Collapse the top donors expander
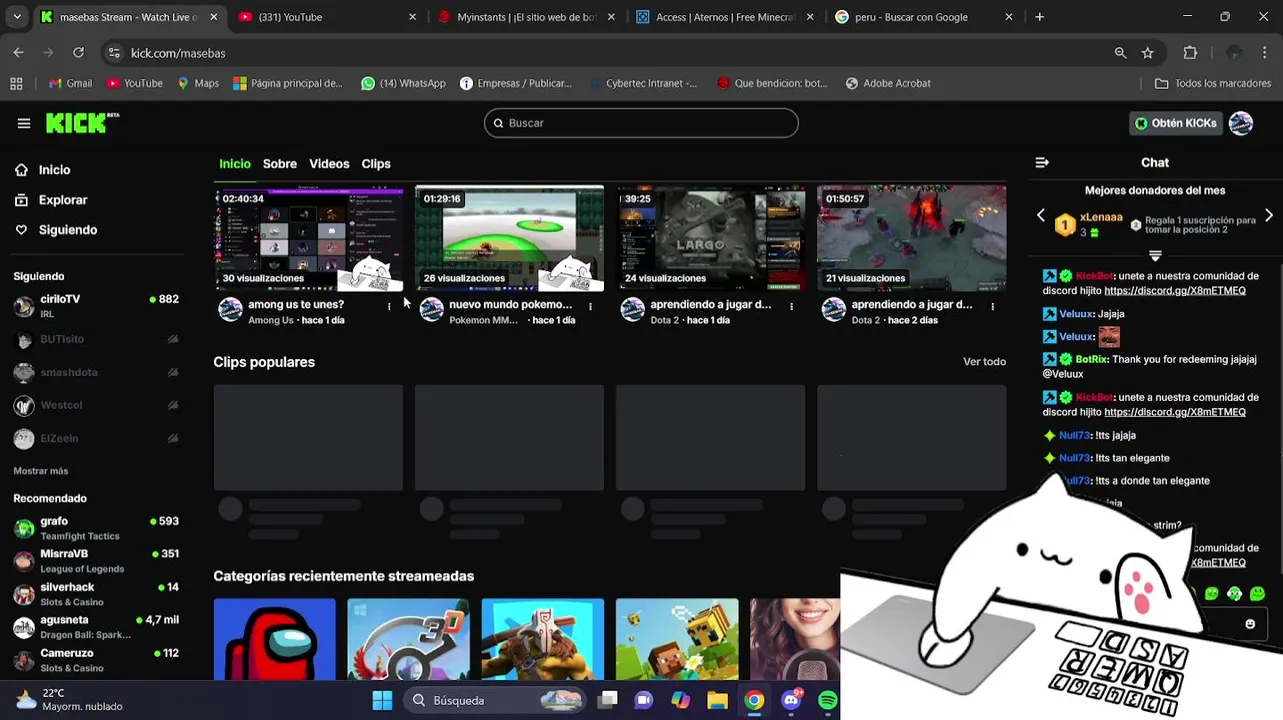This screenshot has width=1283, height=720. pos(1155,256)
